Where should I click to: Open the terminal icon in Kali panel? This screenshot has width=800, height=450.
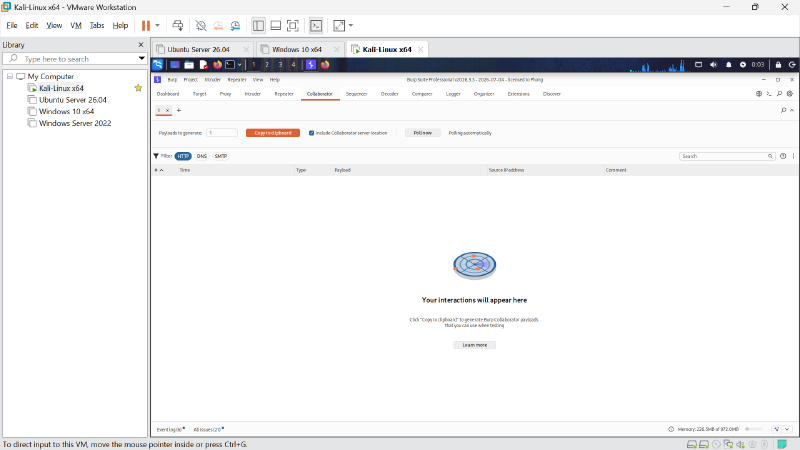230,65
